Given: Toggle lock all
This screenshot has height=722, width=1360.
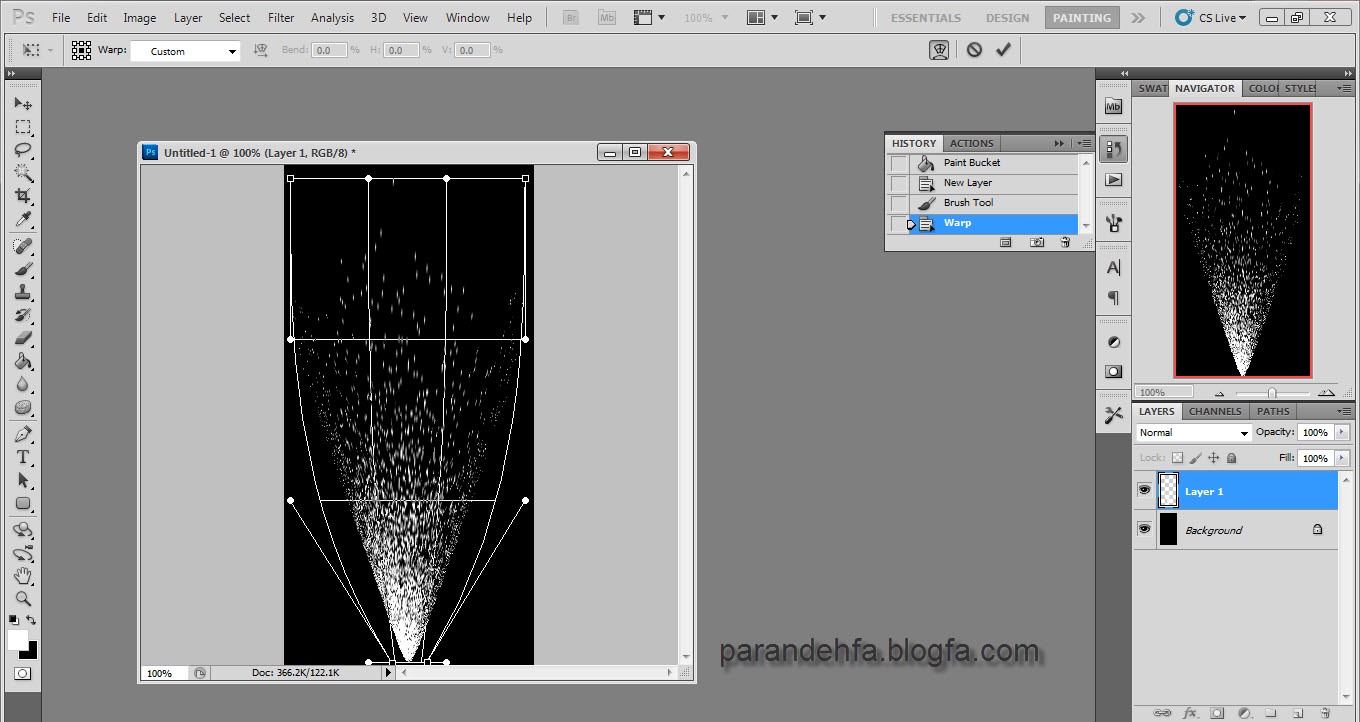Looking at the screenshot, I should click(1231, 458).
